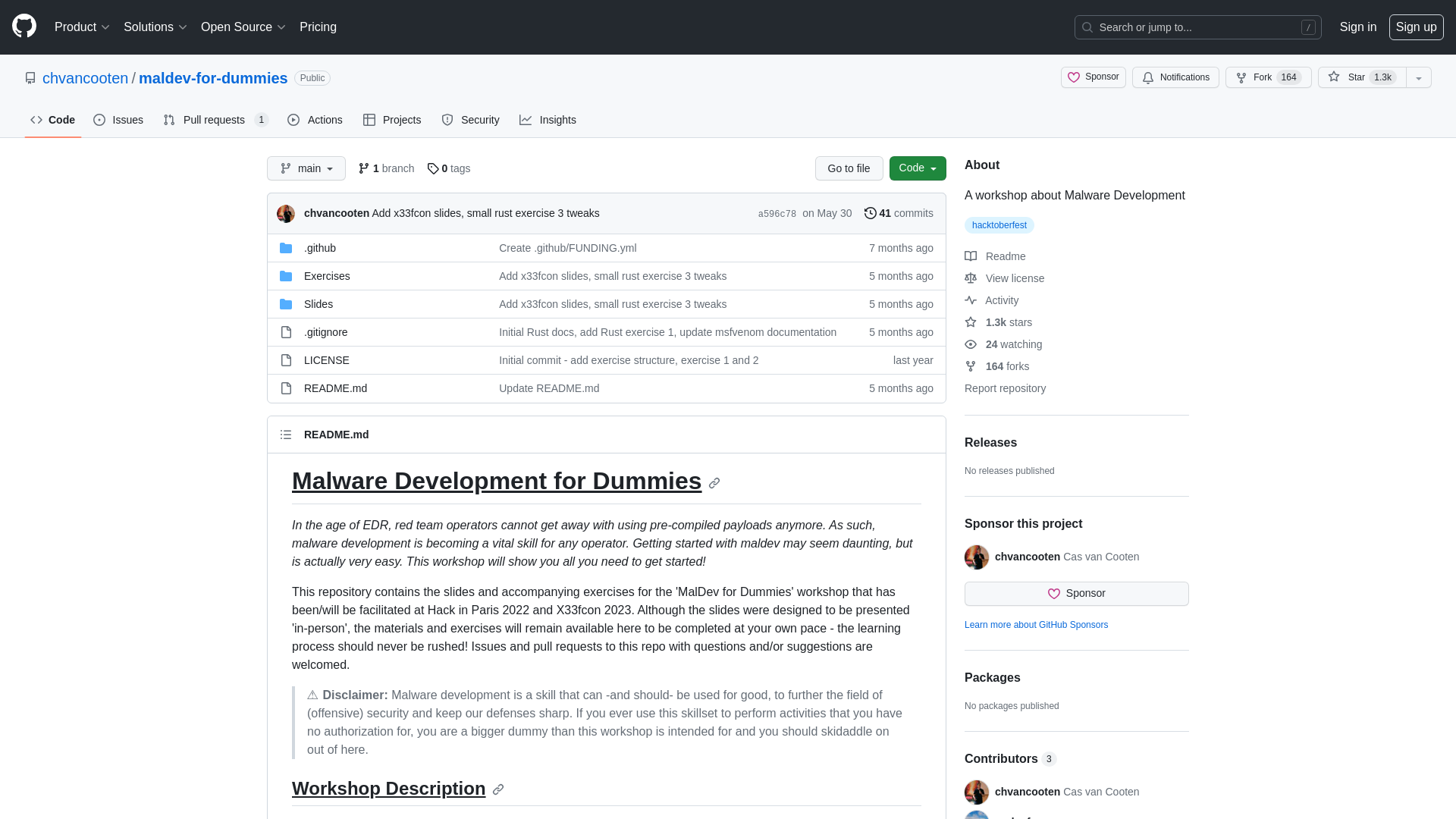Click the table-of-contents icon beside README.md
The height and width of the screenshot is (819, 1456).
pos(286,435)
